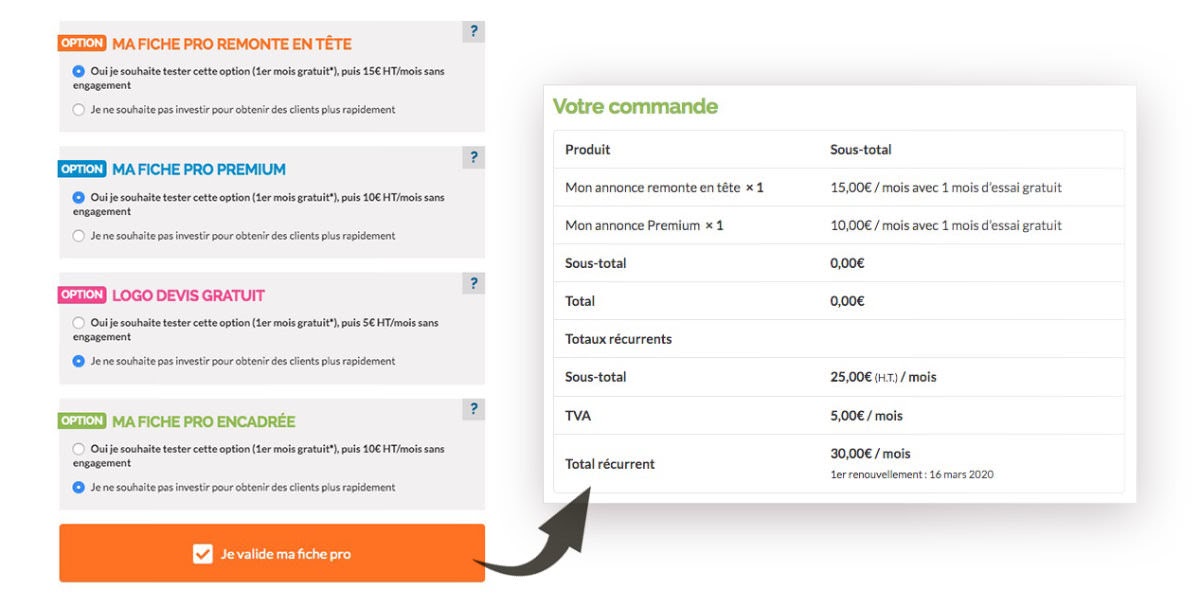Click help icon next to Ma Fiche Pro Encadrée

coord(472,409)
